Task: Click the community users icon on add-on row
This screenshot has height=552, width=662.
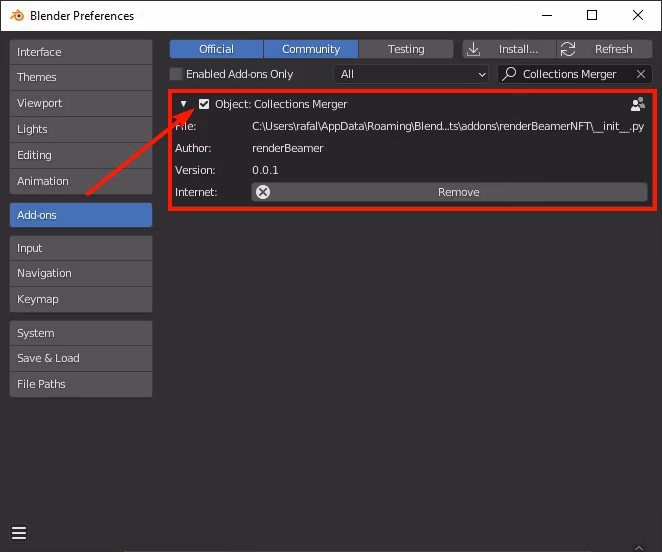Action: click(638, 104)
